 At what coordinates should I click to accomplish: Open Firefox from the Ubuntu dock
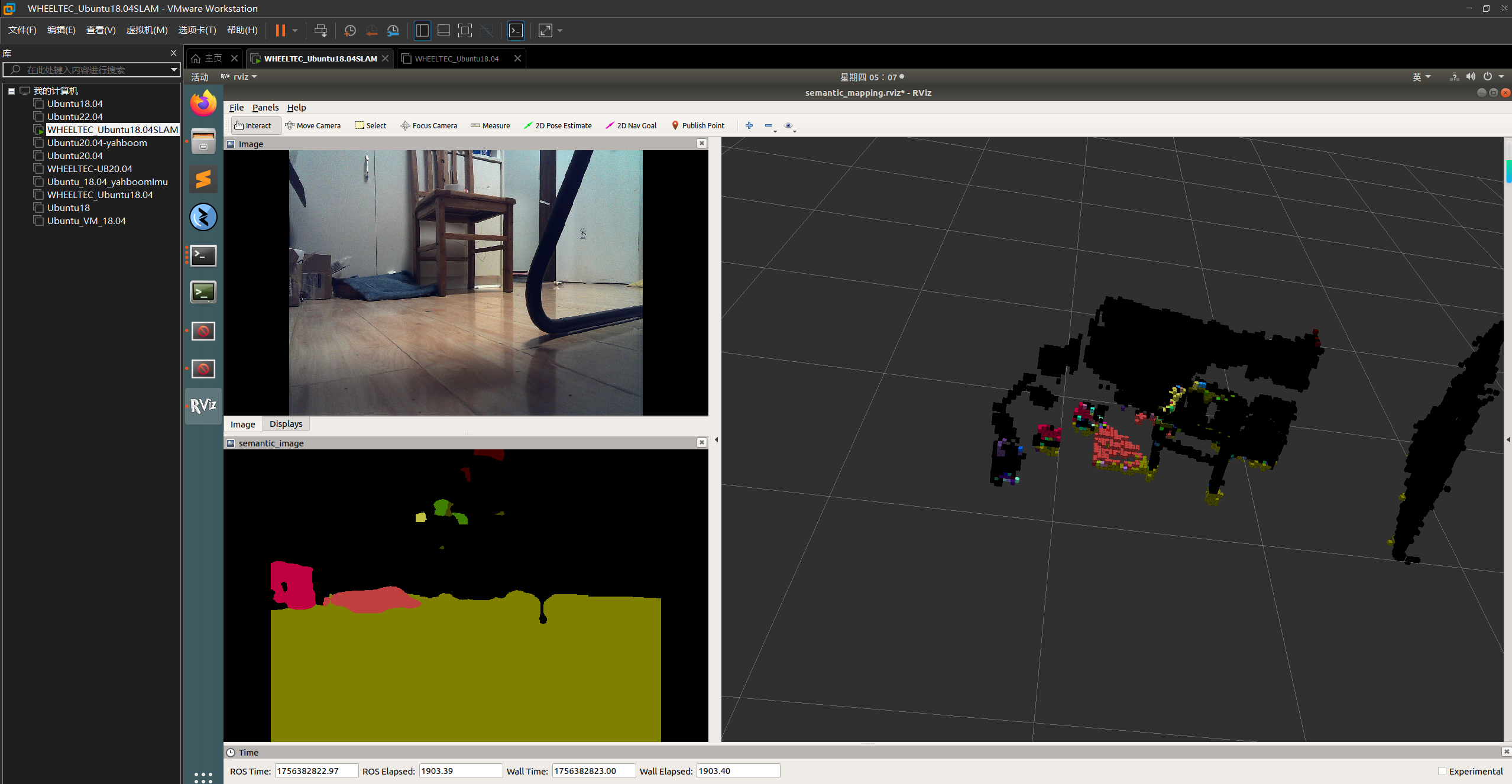[203, 103]
